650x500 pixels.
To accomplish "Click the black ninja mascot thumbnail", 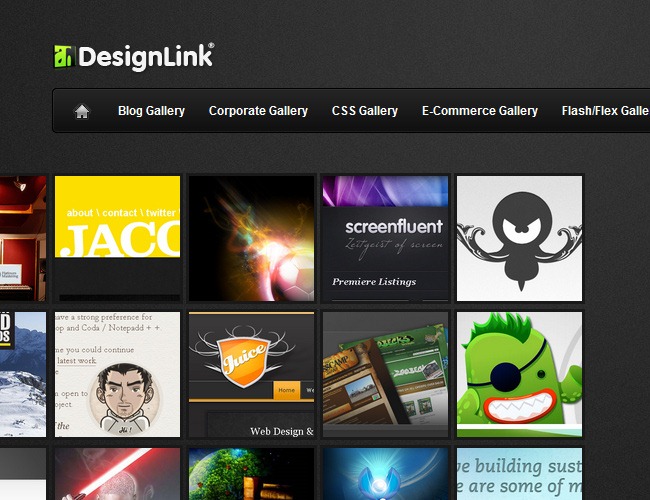I will point(519,238).
